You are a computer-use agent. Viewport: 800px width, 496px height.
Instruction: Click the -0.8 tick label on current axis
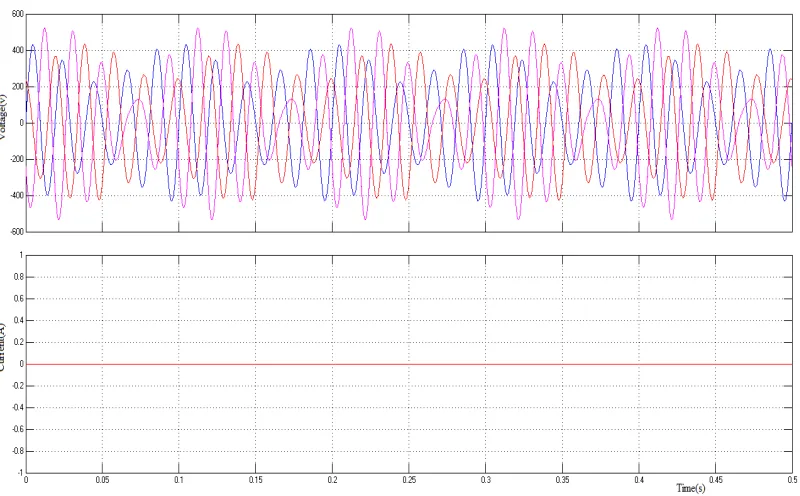18,452
